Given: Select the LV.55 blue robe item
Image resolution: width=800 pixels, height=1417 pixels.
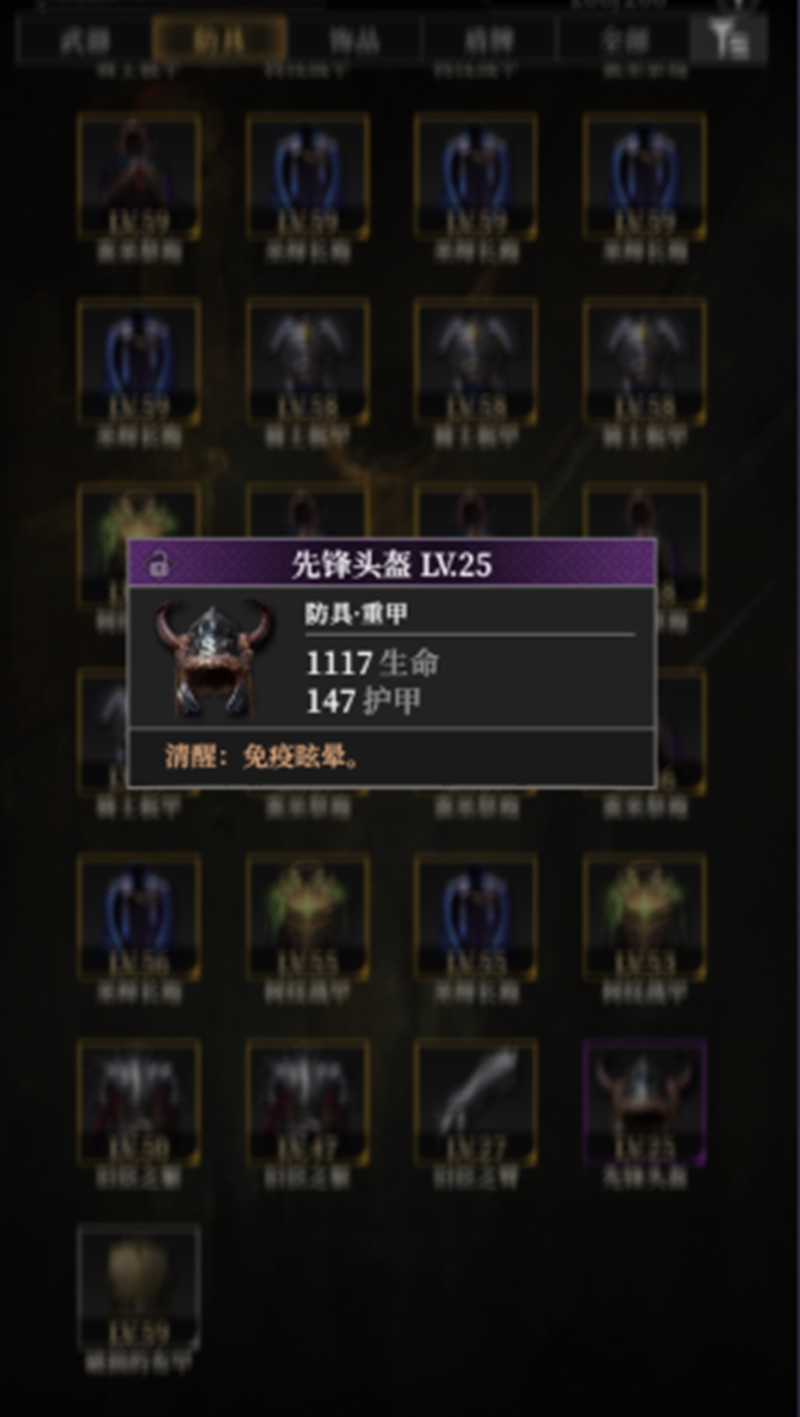Looking at the screenshot, I should 476,916.
